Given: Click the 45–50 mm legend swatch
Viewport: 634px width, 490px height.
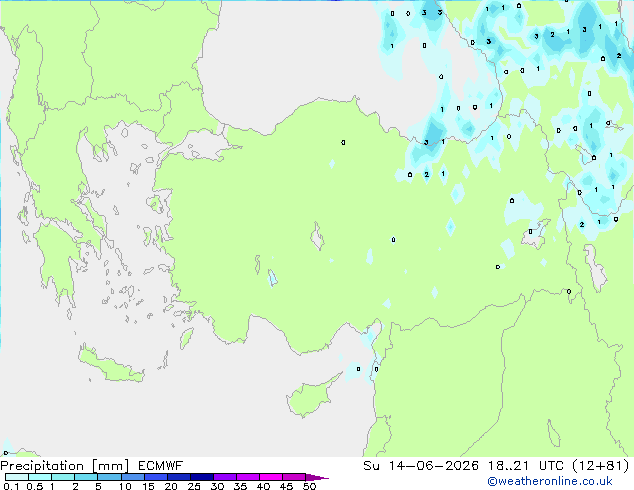Looking at the screenshot, I should coord(294,477).
